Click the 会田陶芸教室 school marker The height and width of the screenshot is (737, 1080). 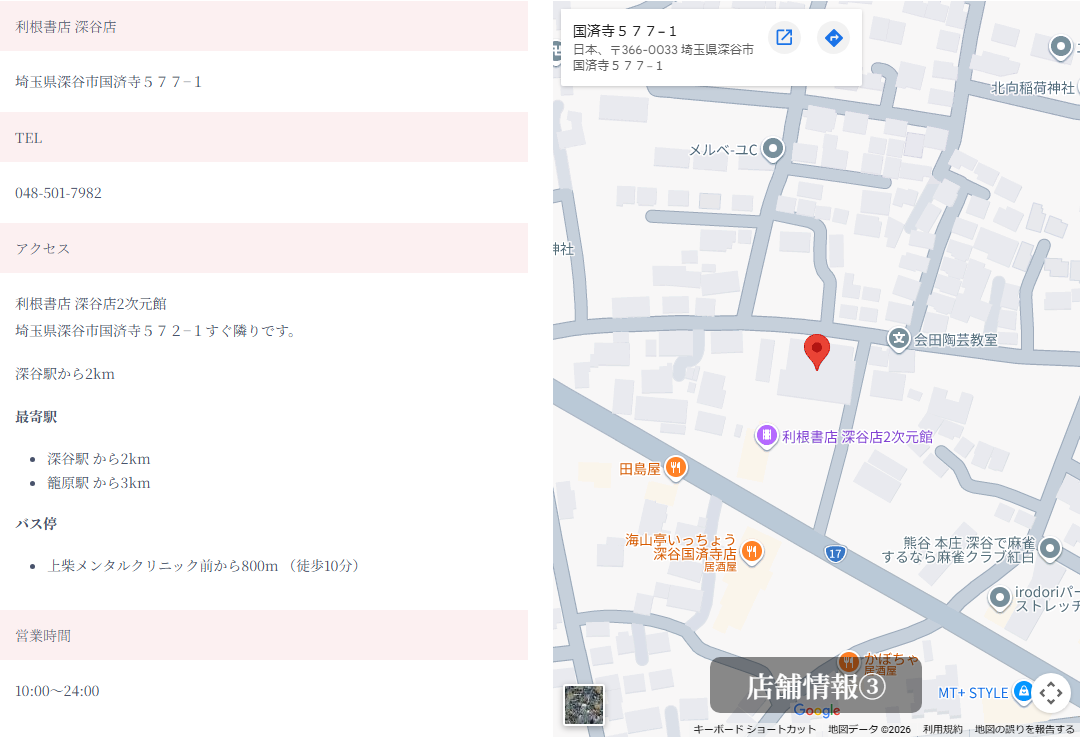[x=898, y=339]
